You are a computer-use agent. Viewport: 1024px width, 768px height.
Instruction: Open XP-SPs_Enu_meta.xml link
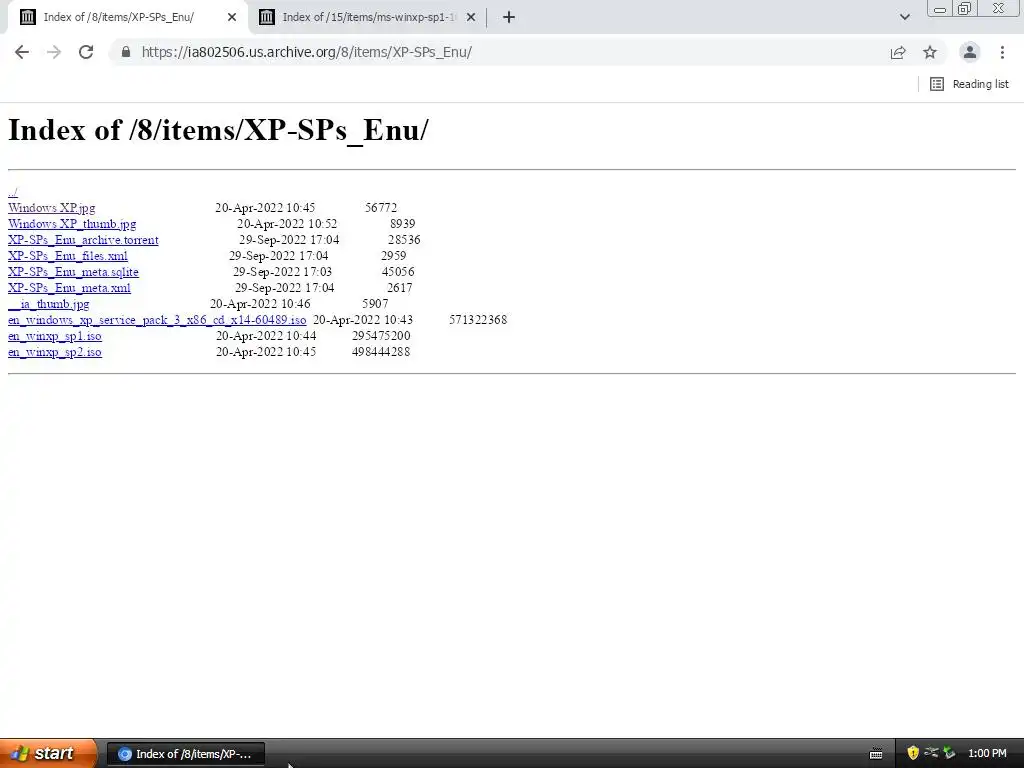[x=69, y=288]
